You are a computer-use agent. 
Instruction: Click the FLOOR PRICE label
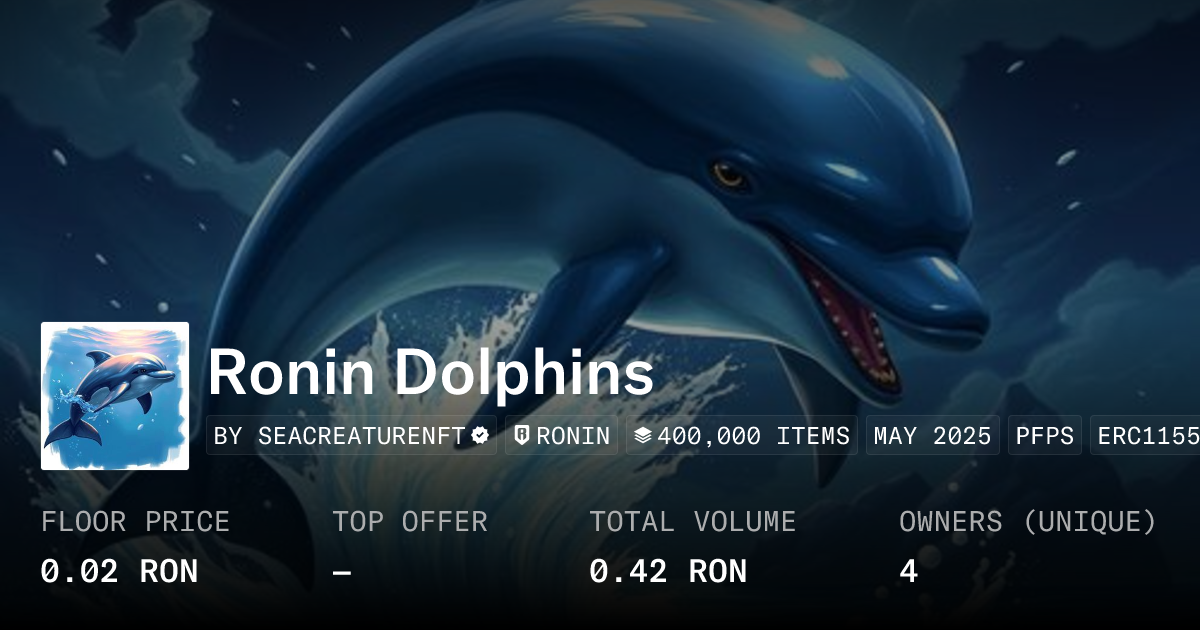(x=135, y=522)
